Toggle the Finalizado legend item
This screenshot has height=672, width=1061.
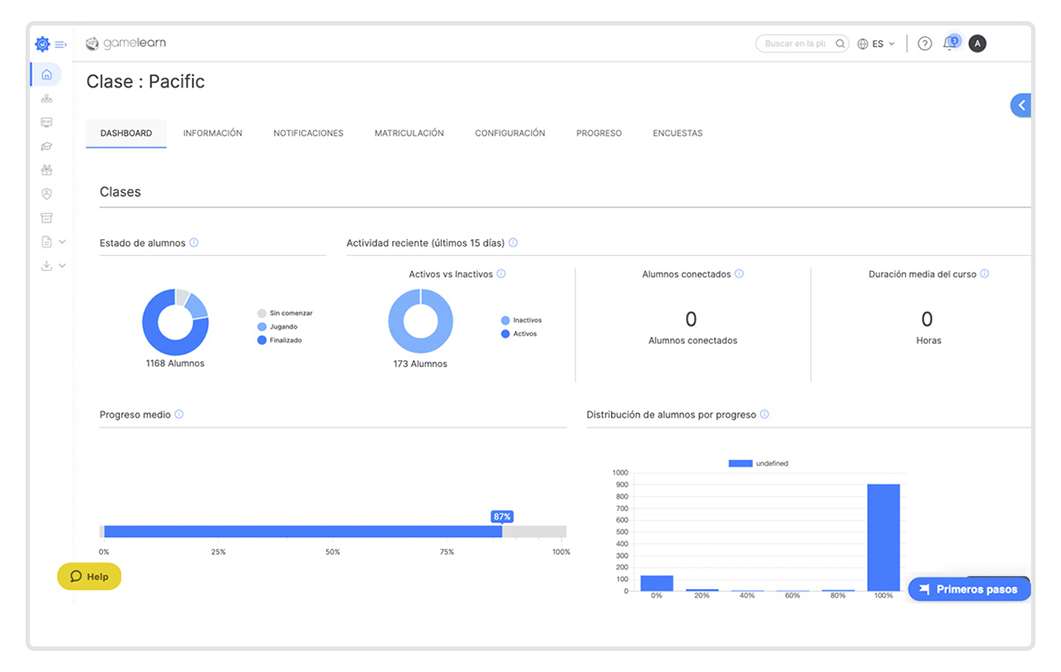[280, 340]
